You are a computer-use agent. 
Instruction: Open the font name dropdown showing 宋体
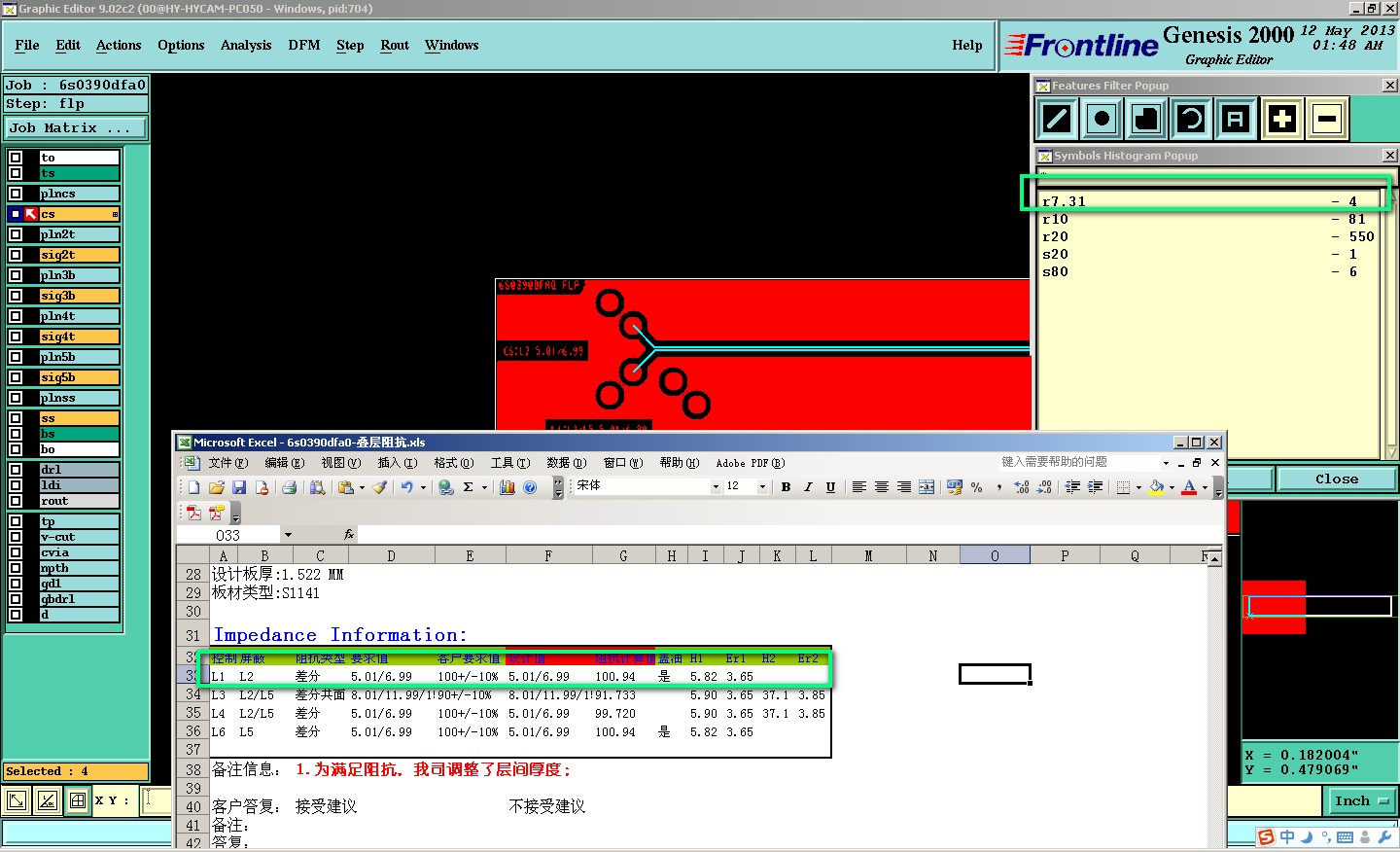pos(716,487)
